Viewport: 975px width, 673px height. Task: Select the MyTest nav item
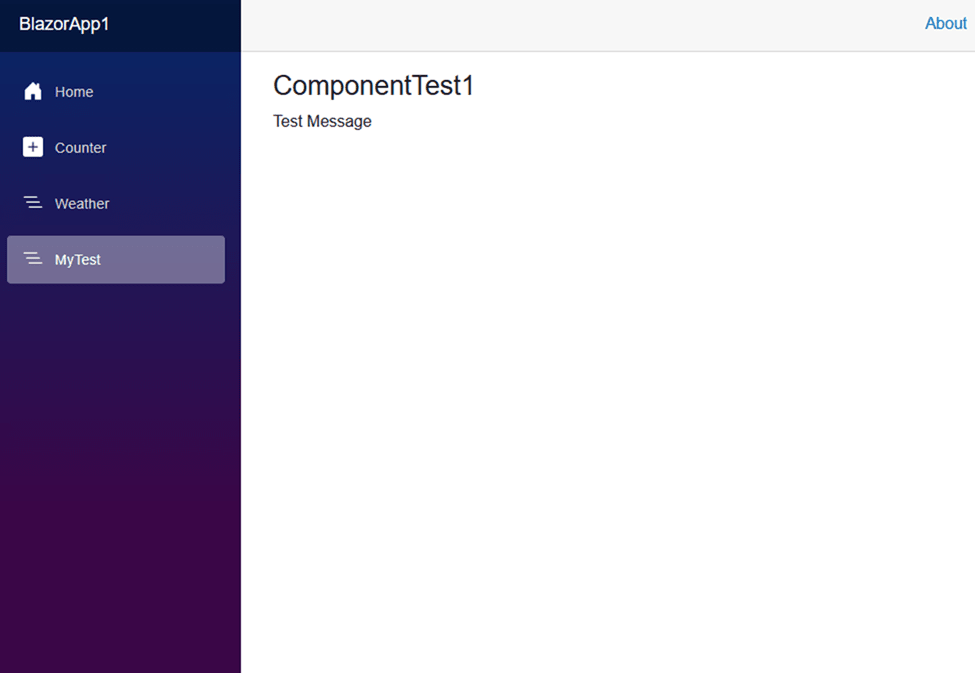point(116,259)
